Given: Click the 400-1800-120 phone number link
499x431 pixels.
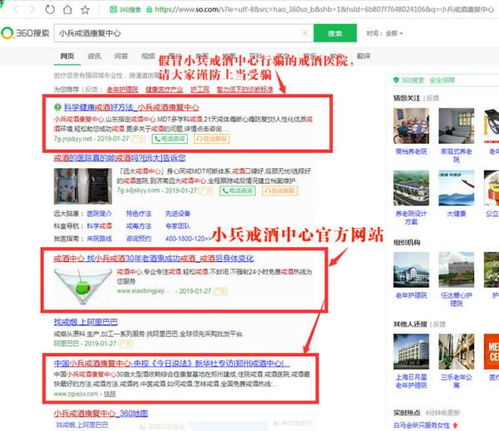Looking at the screenshot, I should click(x=187, y=239).
